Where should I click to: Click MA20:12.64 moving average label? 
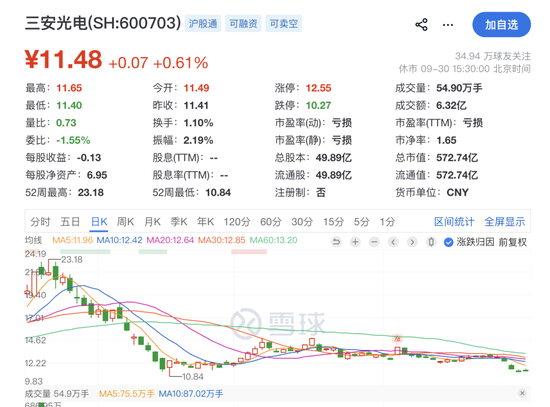[170, 240]
